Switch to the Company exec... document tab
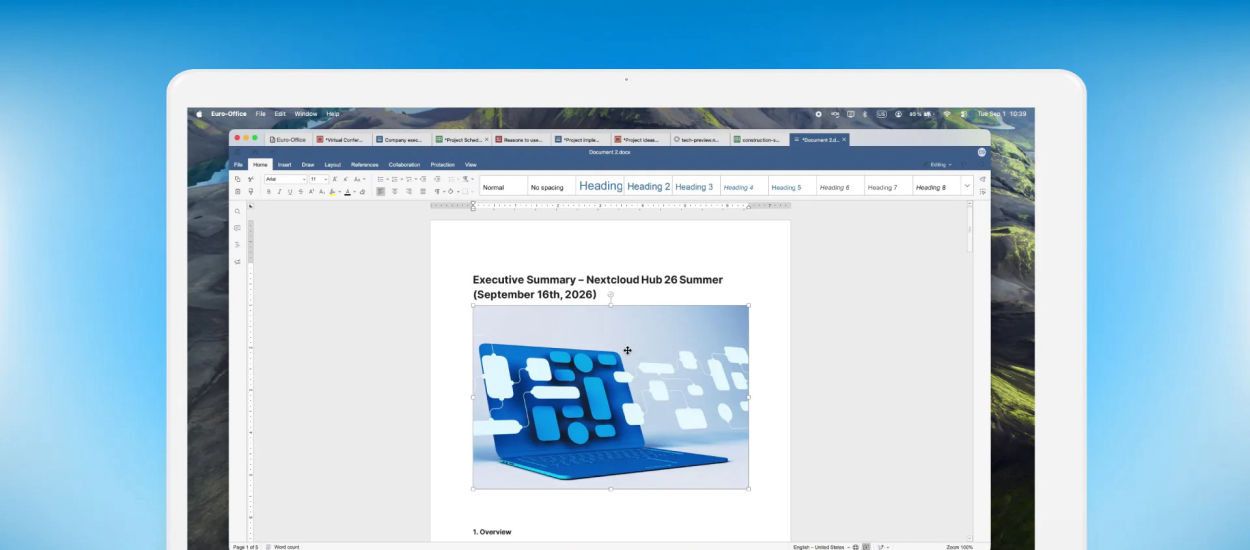This screenshot has height=550, width=1250. tap(402, 140)
